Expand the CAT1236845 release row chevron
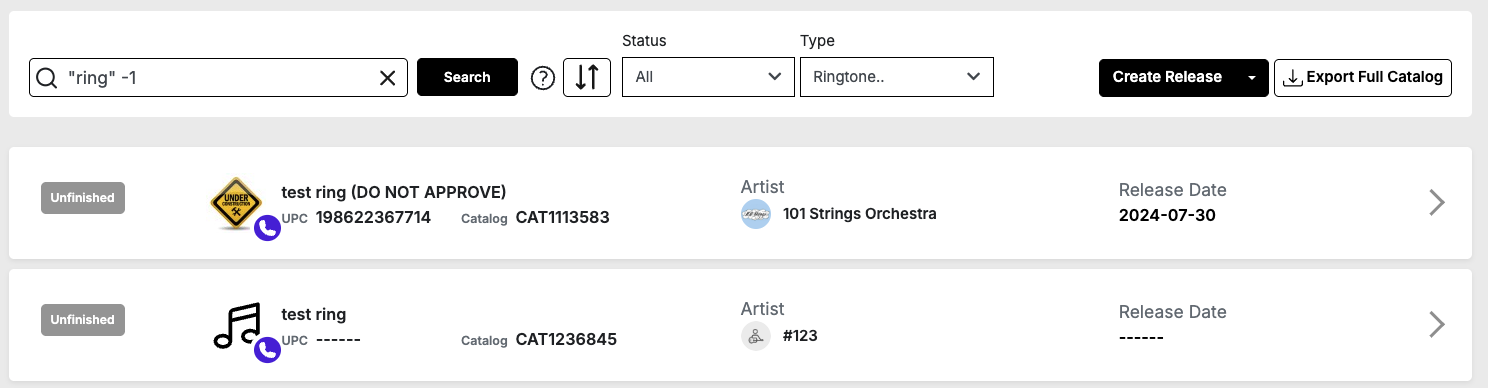 tap(1437, 325)
